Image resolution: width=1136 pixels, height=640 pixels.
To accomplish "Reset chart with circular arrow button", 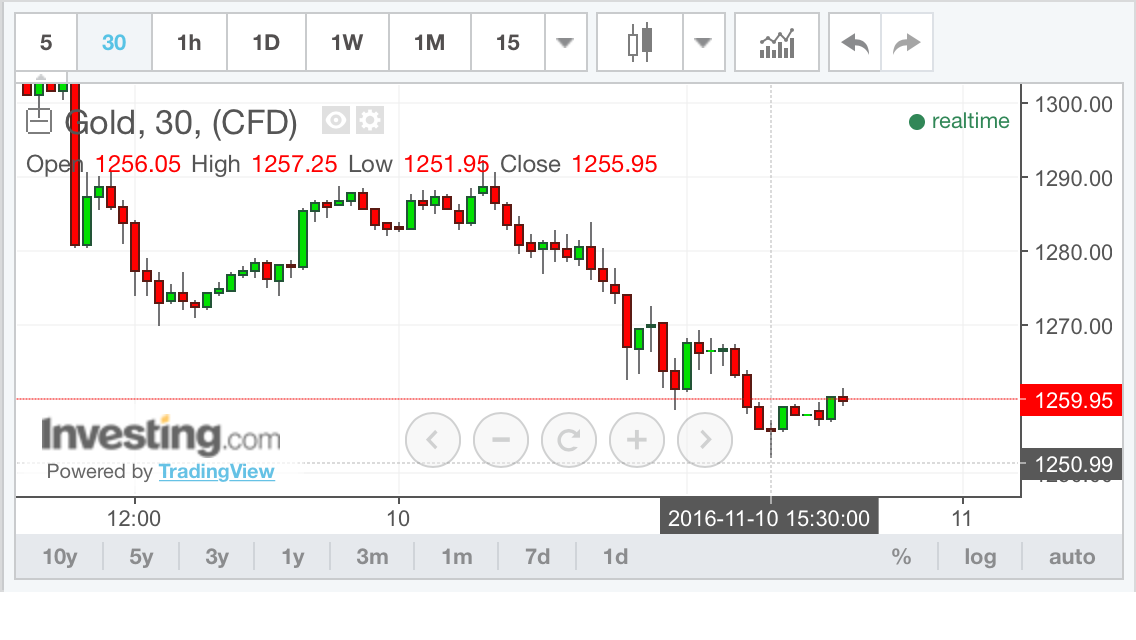I will pyautogui.click(x=569, y=439).
